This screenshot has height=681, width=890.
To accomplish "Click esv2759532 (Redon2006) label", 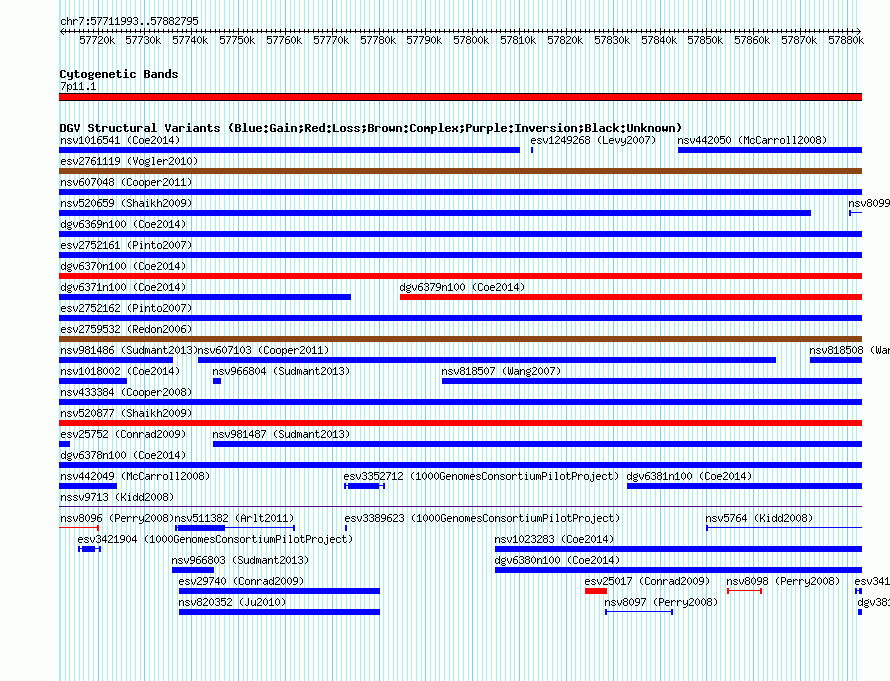I will pos(126,329).
